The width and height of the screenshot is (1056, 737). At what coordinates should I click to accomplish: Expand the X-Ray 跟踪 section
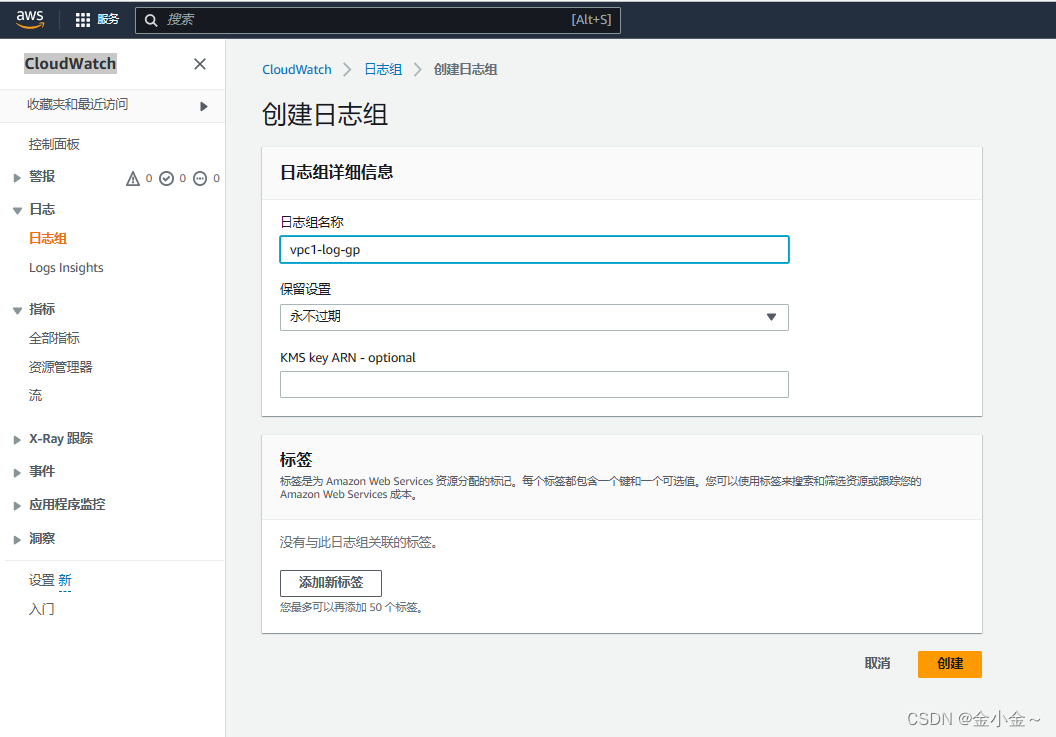tap(17, 440)
